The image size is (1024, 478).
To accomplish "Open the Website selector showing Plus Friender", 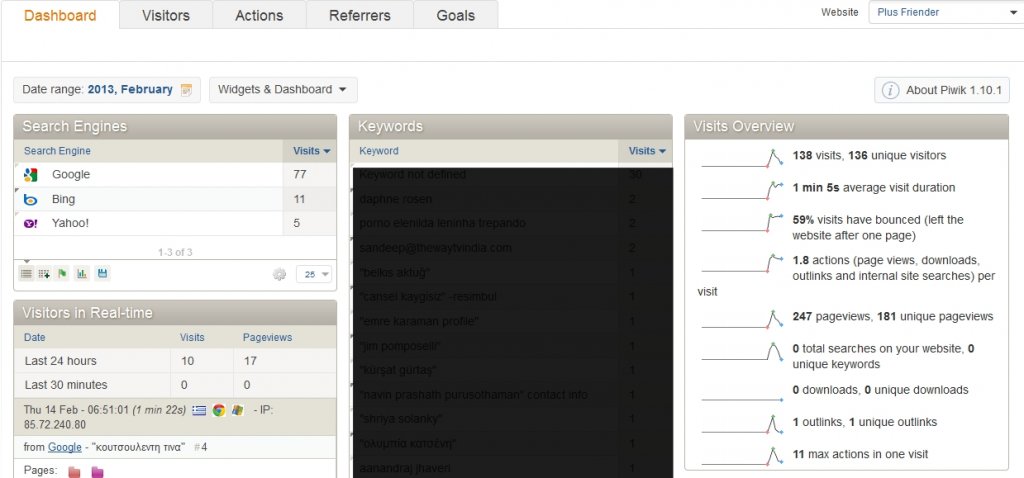I will [946, 12].
